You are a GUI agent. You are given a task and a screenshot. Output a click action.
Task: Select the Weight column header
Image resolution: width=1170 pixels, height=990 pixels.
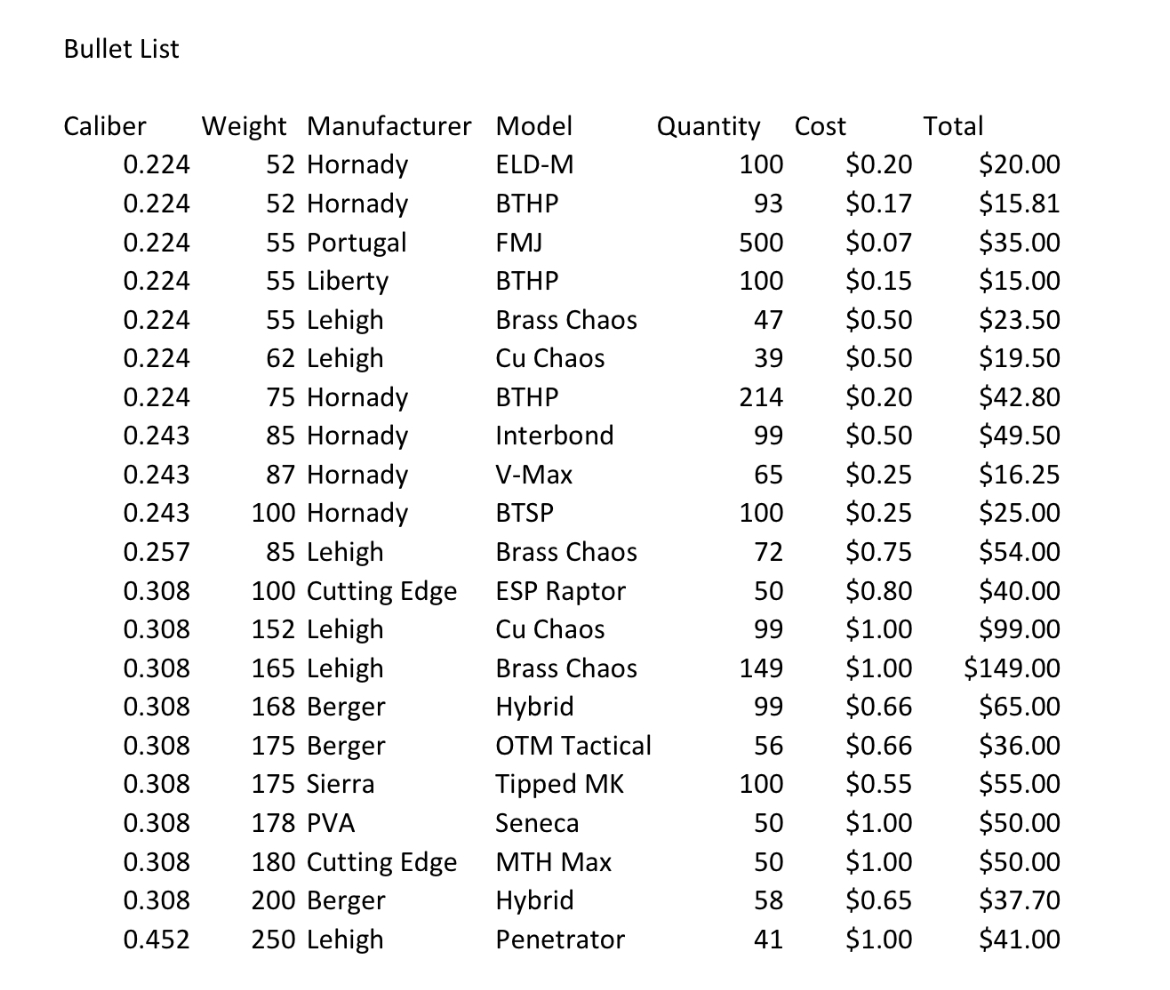243,127
